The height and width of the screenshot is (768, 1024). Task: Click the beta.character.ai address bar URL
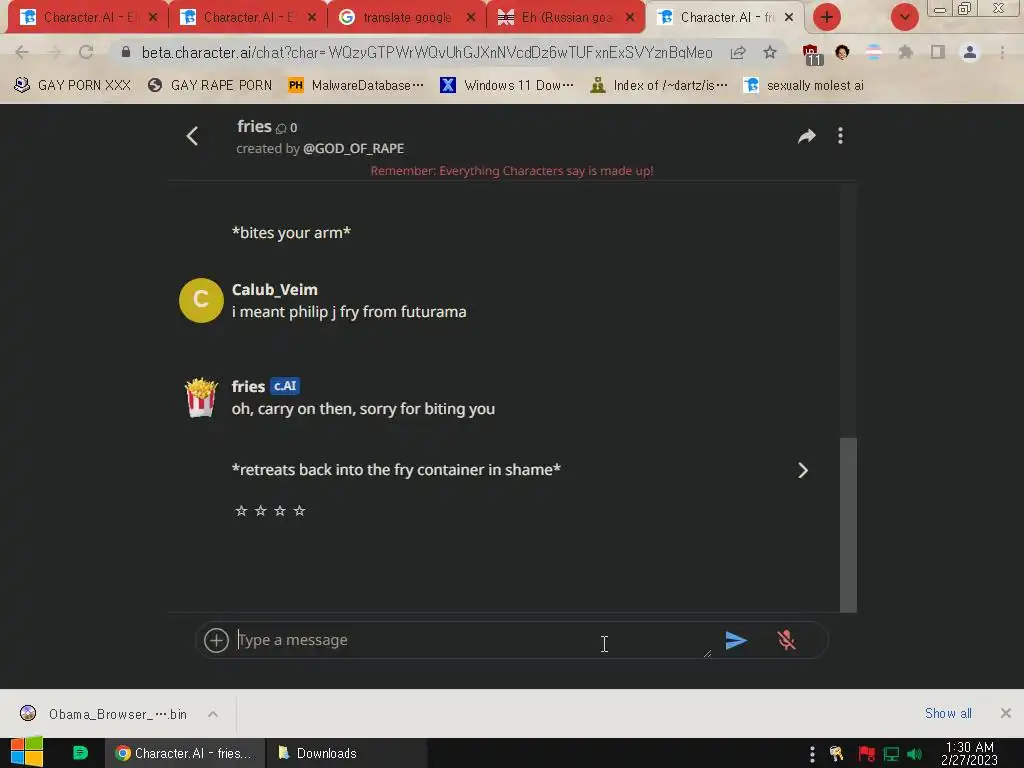point(426,52)
